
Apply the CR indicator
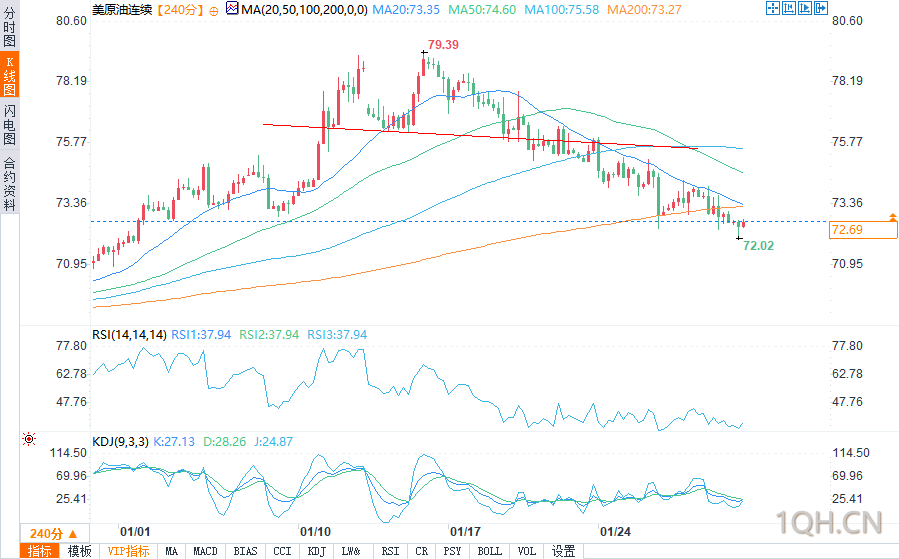[421, 551]
